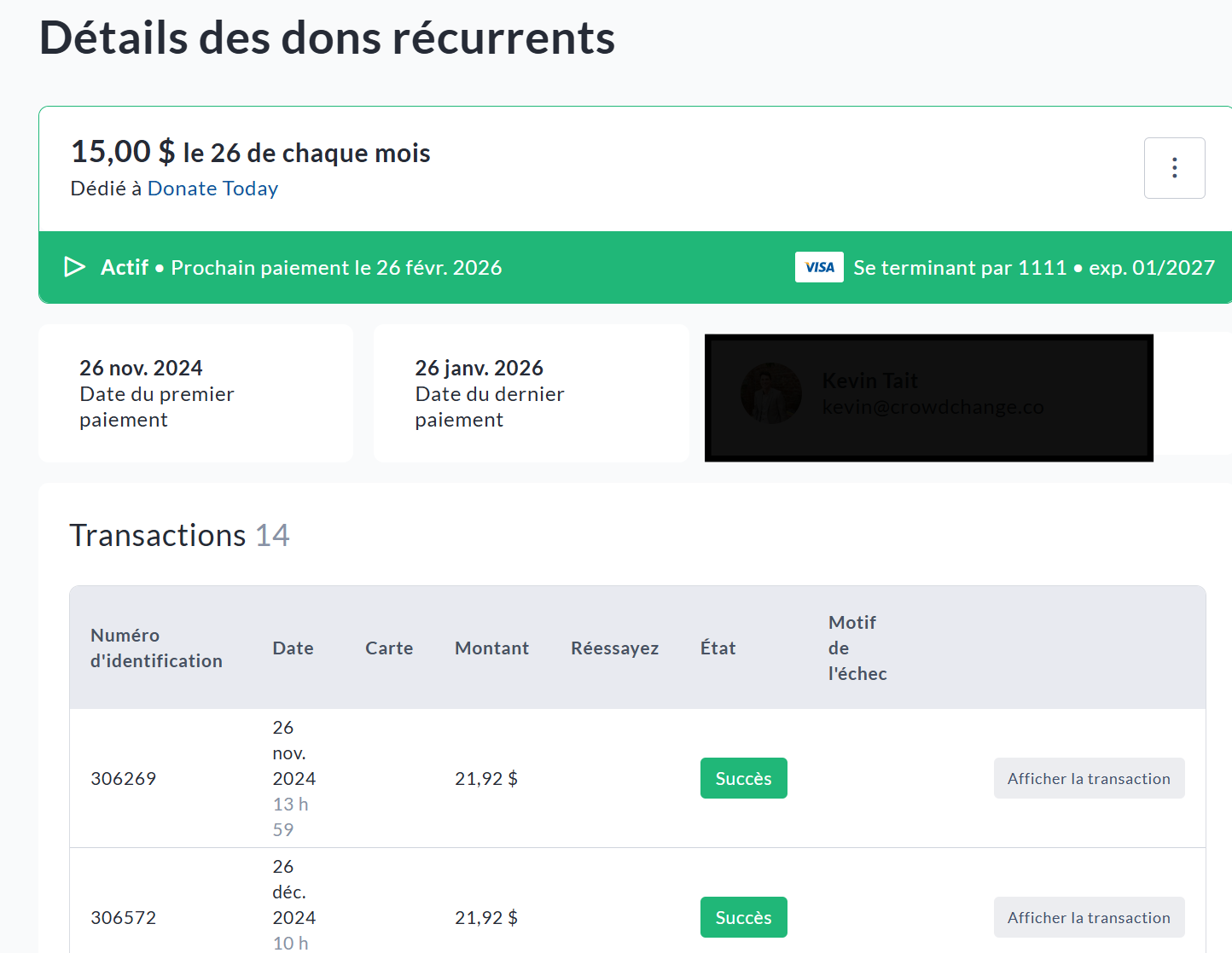
Task: Click the Réessayez column header
Action: click(x=614, y=648)
